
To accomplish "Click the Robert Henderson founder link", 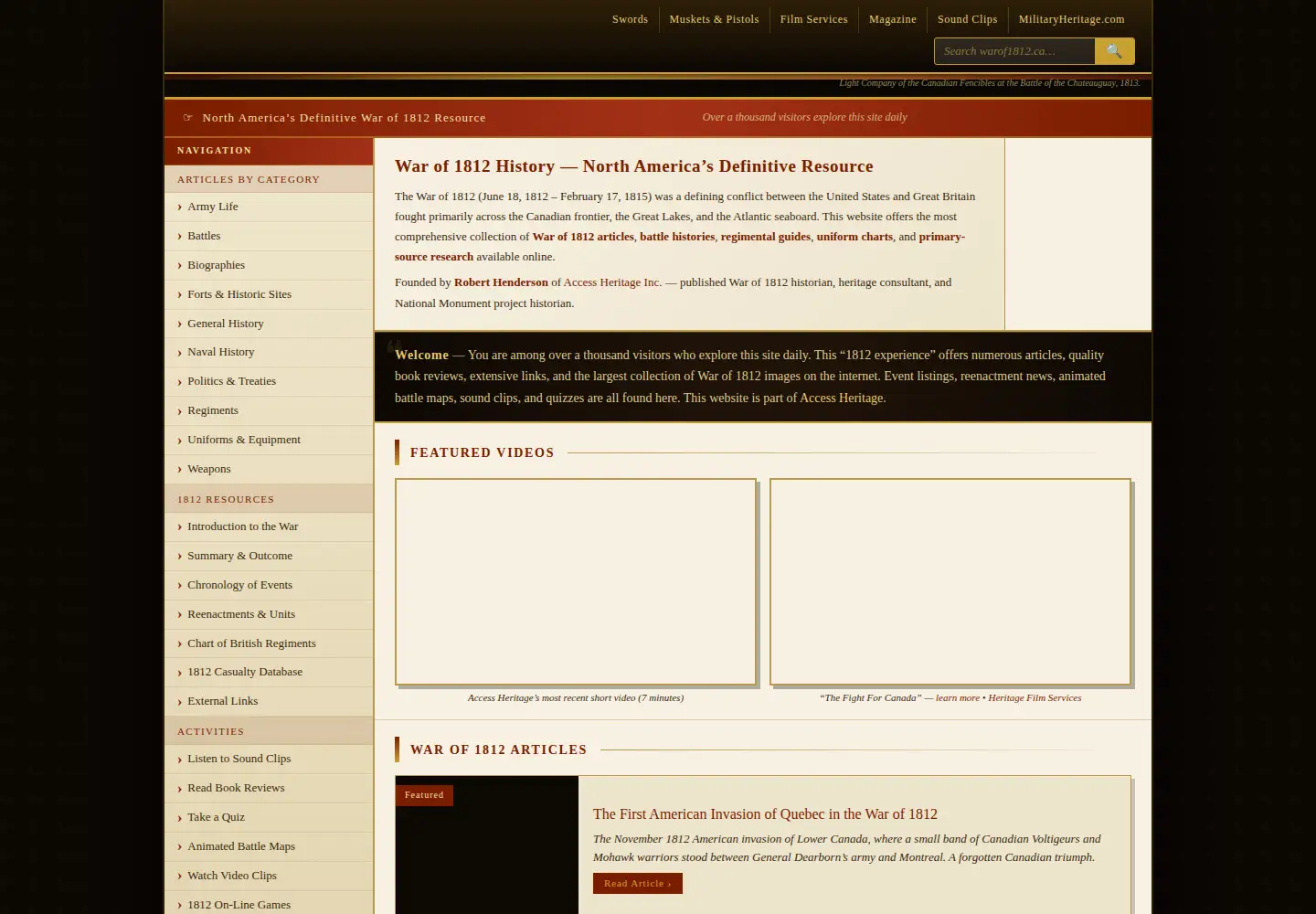I will (x=501, y=282).
